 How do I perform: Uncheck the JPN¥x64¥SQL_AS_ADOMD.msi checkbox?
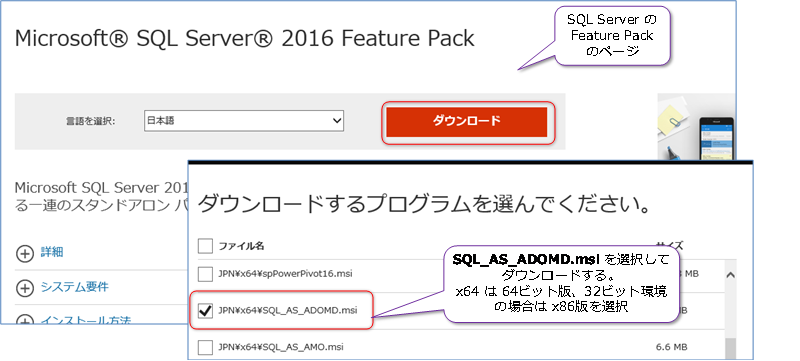pyautogui.click(x=205, y=310)
